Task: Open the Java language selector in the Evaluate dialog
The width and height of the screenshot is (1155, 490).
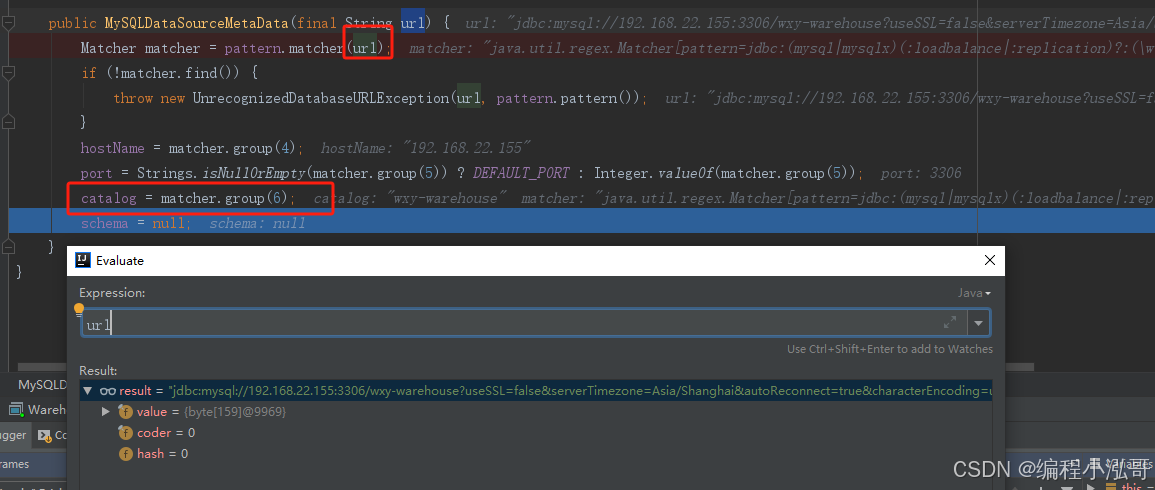Action: pos(974,293)
